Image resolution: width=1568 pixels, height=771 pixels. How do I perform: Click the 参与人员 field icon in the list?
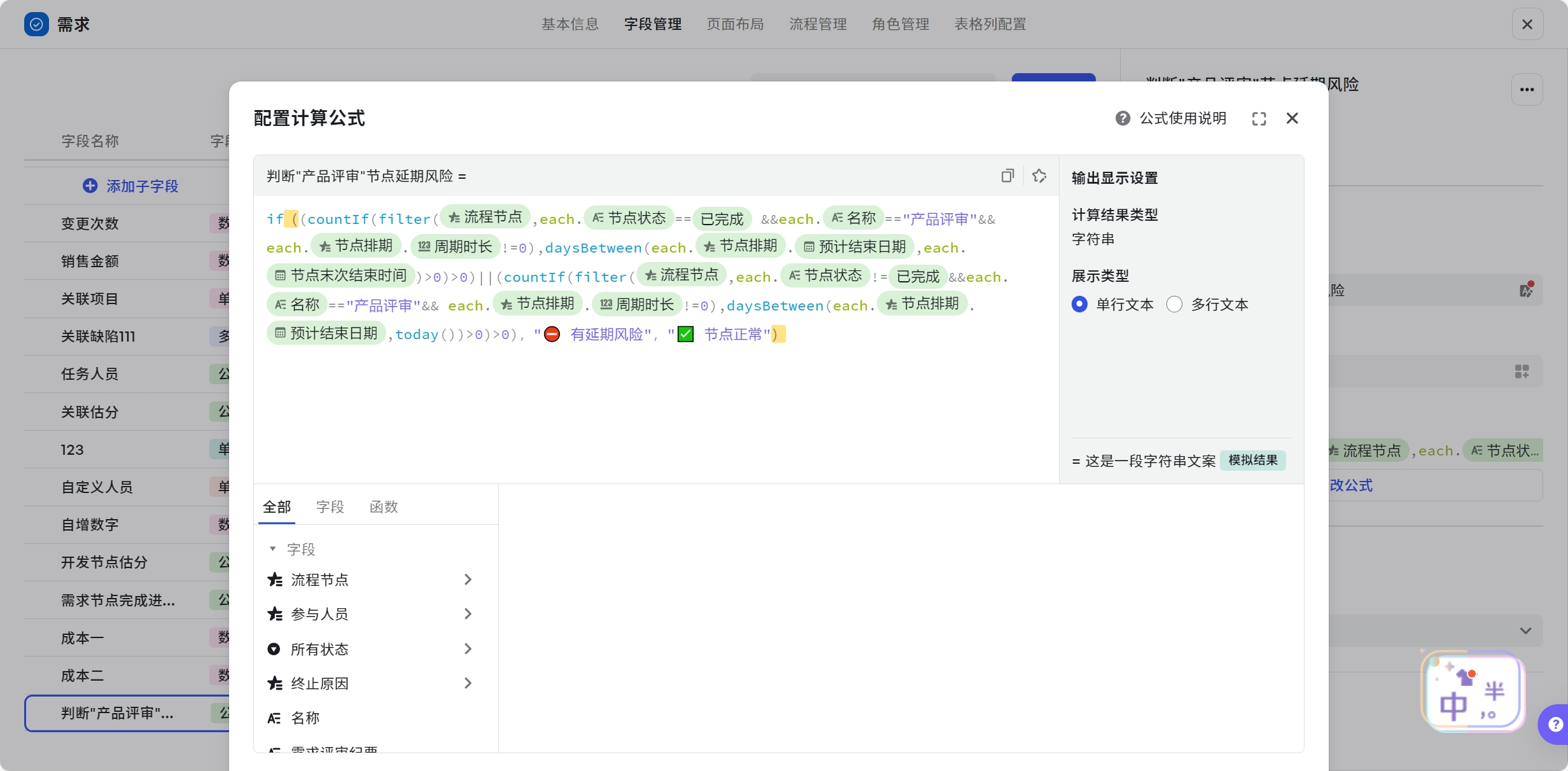(274, 614)
